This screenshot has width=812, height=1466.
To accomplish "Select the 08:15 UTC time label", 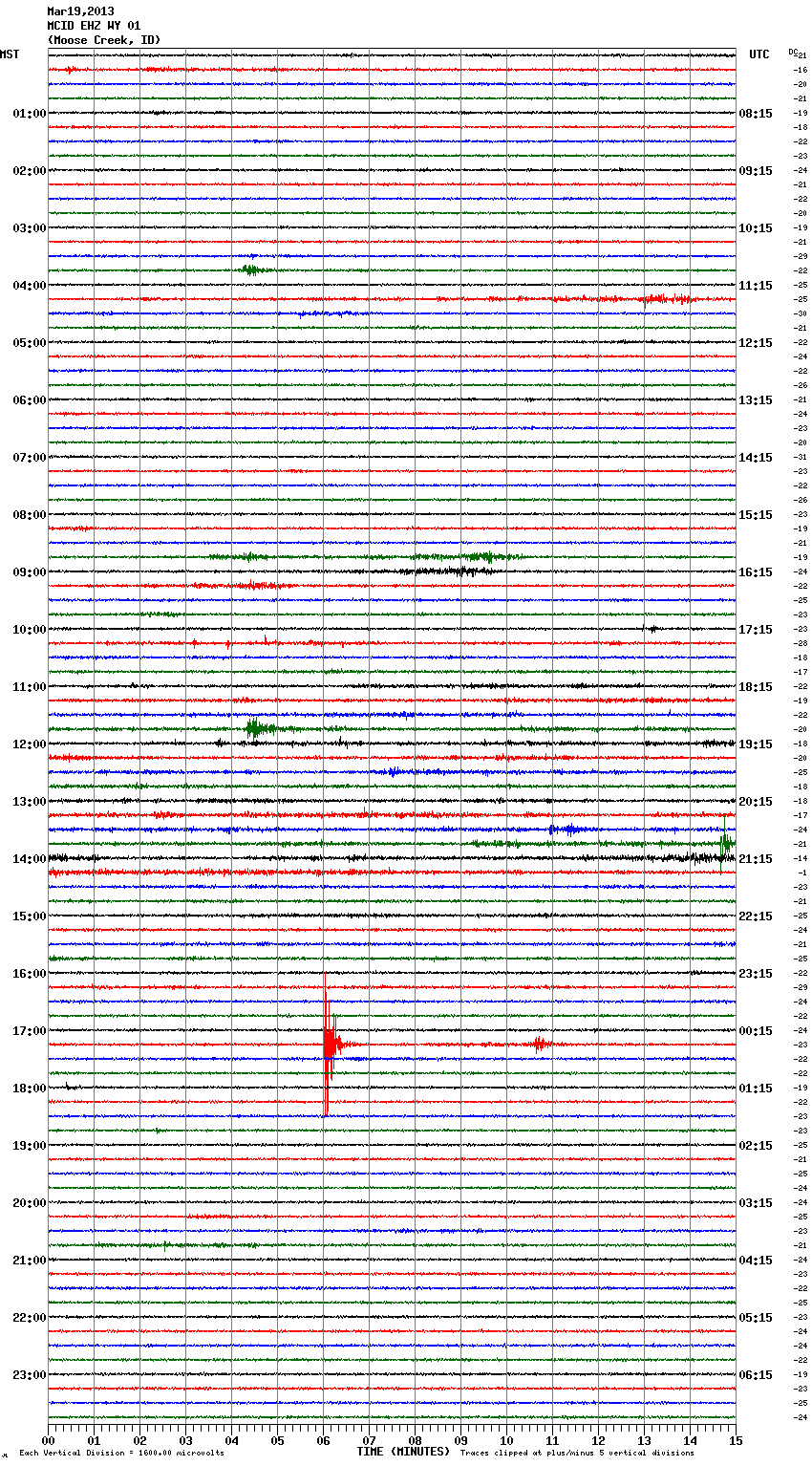I will (756, 114).
